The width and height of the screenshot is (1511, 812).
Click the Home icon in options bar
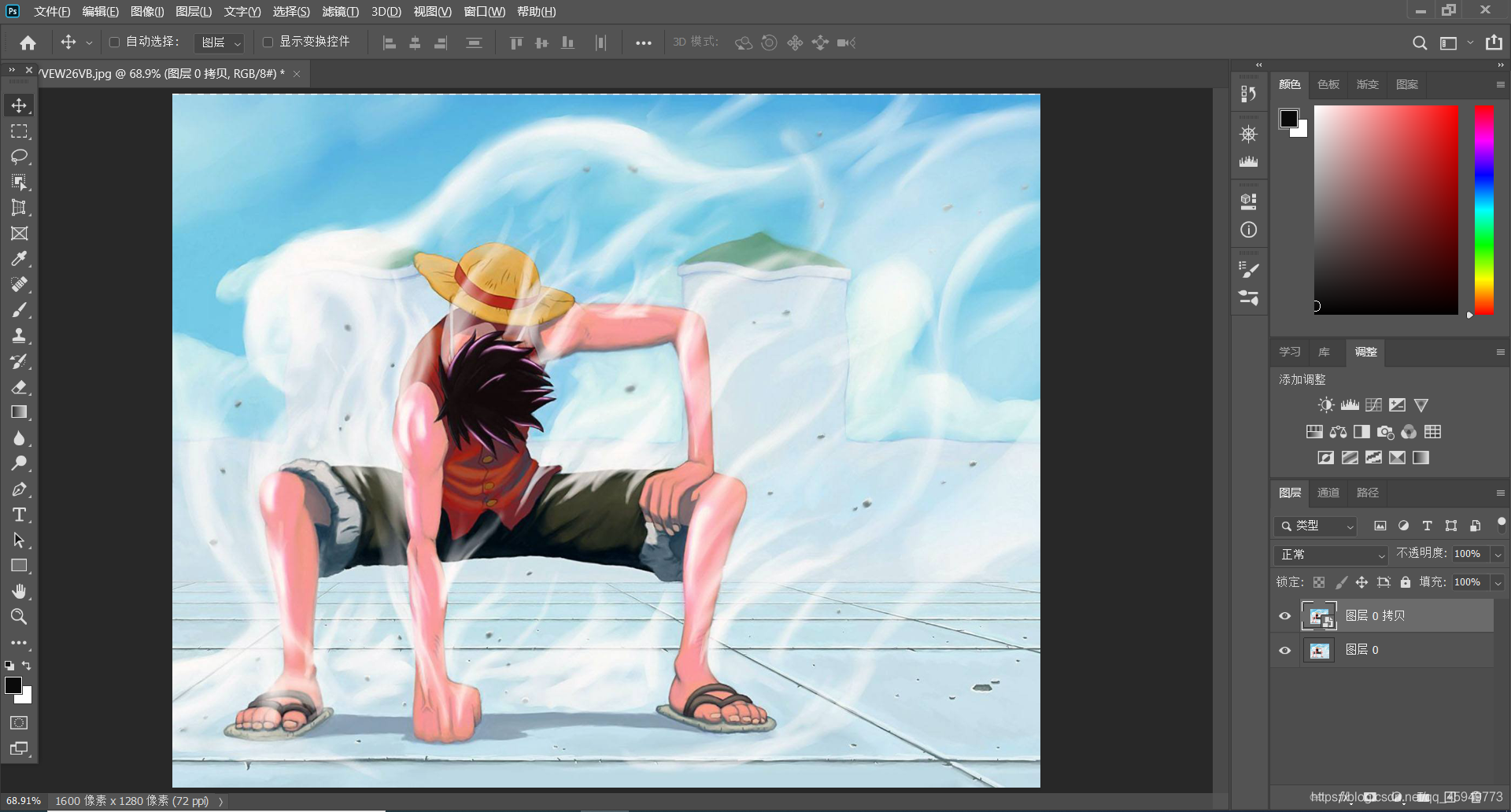pos(28,42)
